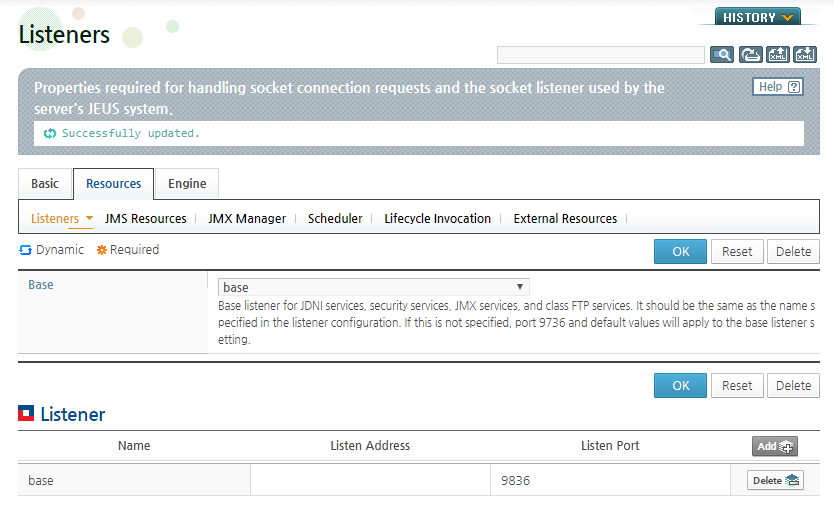Click the search magnifier icon
Screen dimensions: 834x505
[722, 54]
